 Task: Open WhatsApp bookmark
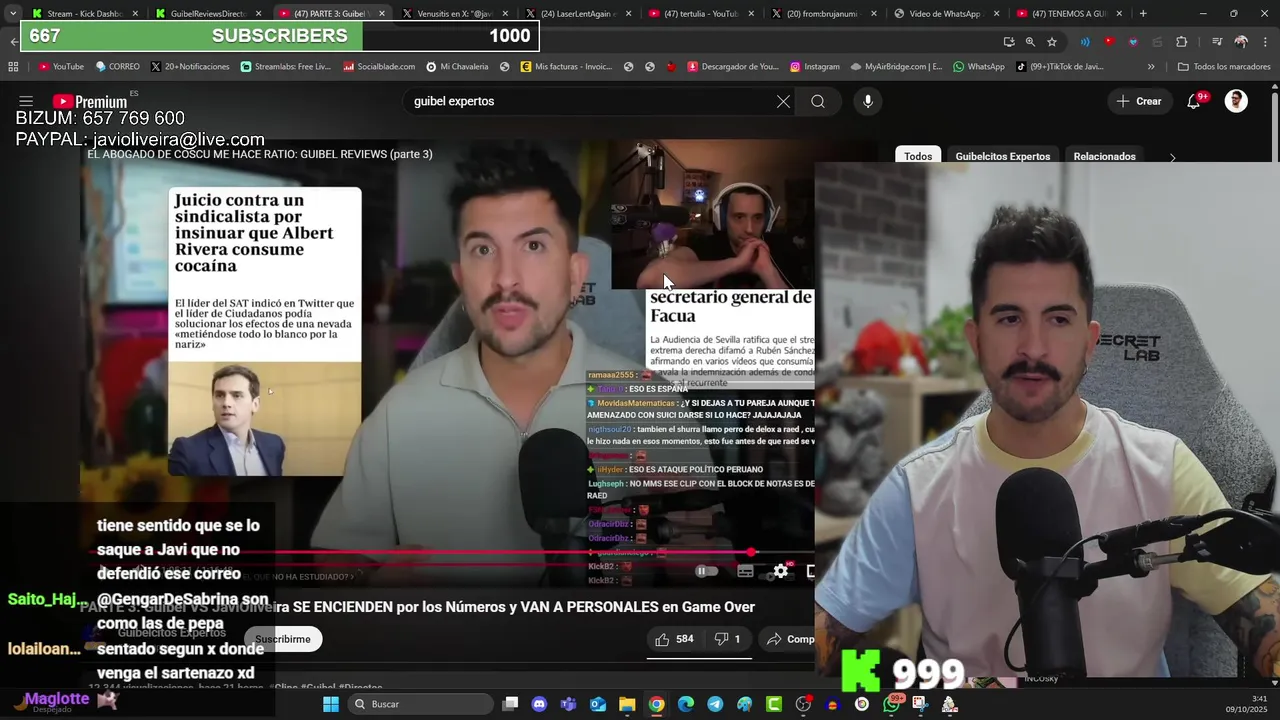978,67
